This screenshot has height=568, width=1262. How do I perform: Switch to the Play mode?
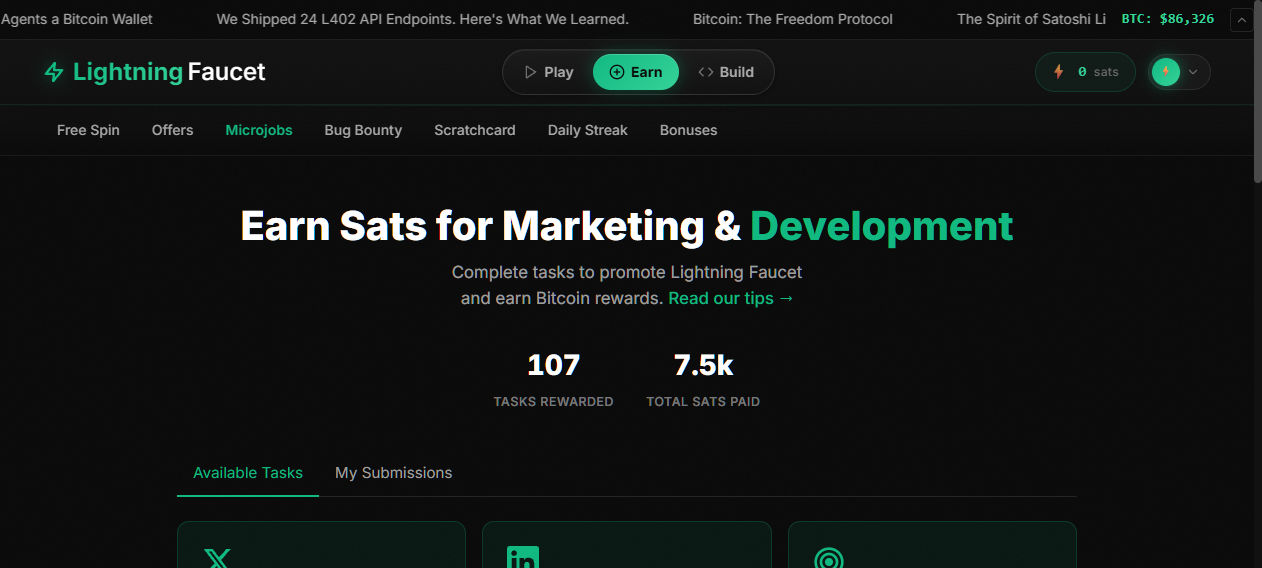tap(549, 72)
